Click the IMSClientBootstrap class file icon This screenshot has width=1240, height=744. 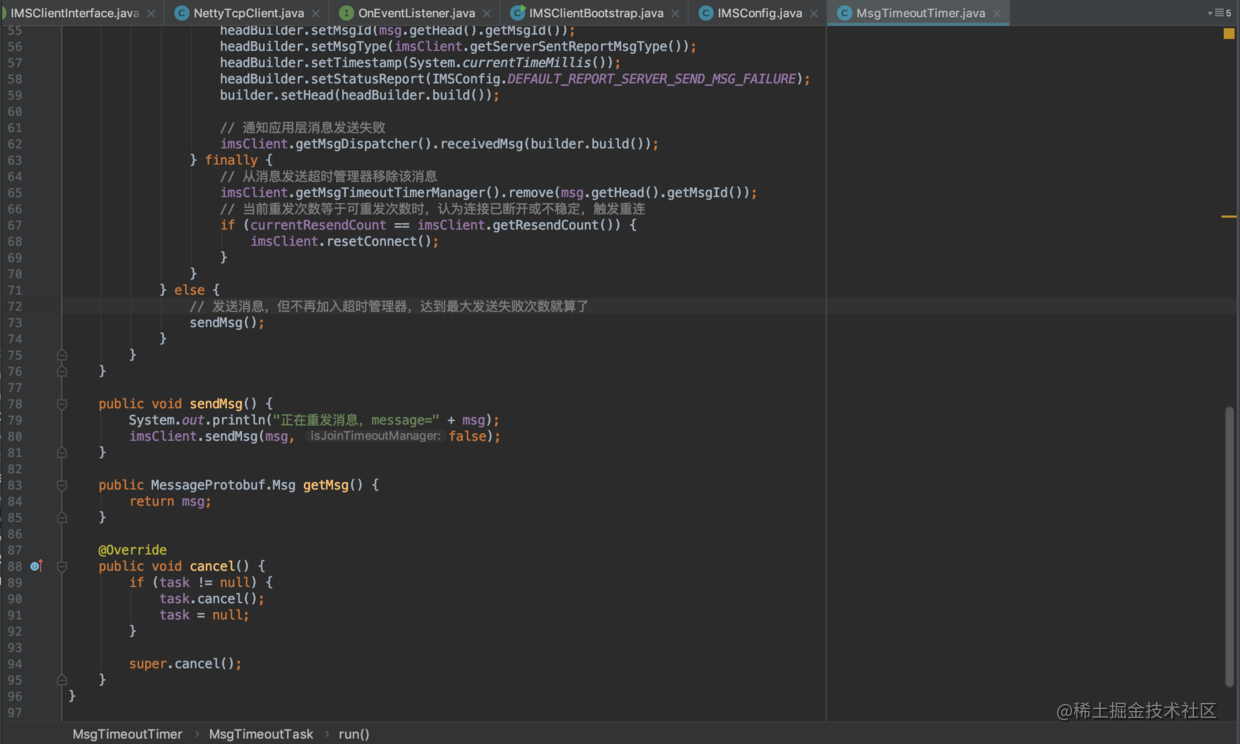click(517, 13)
